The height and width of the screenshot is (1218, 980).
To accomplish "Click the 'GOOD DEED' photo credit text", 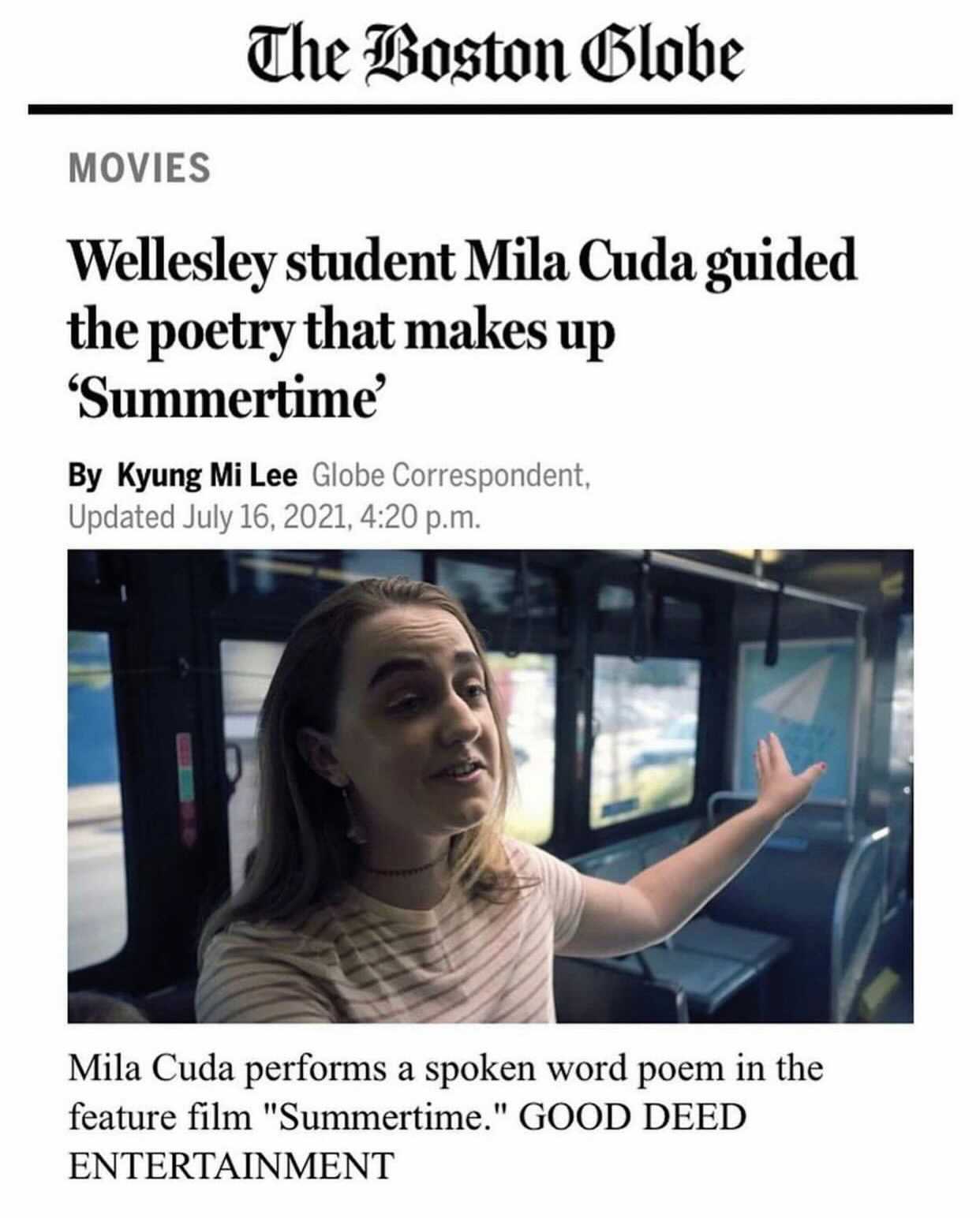I will point(632,1118).
